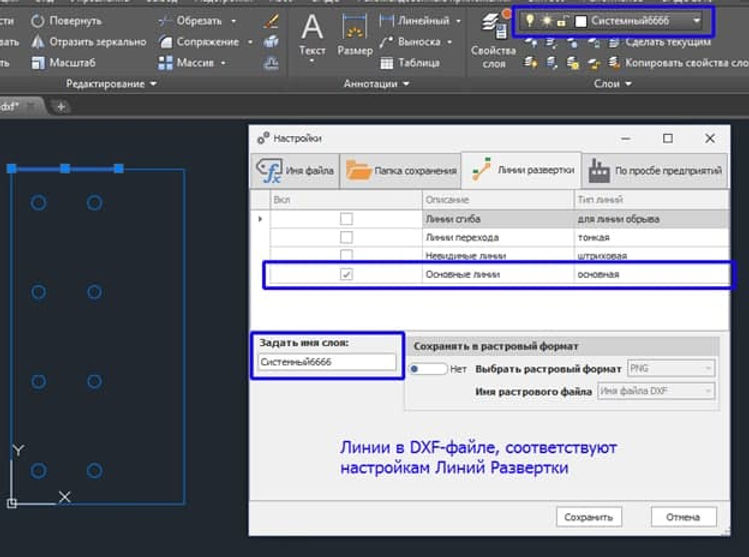749x557 pixels.
Task: Switch to the Папка сохранения tab
Action: [402, 171]
